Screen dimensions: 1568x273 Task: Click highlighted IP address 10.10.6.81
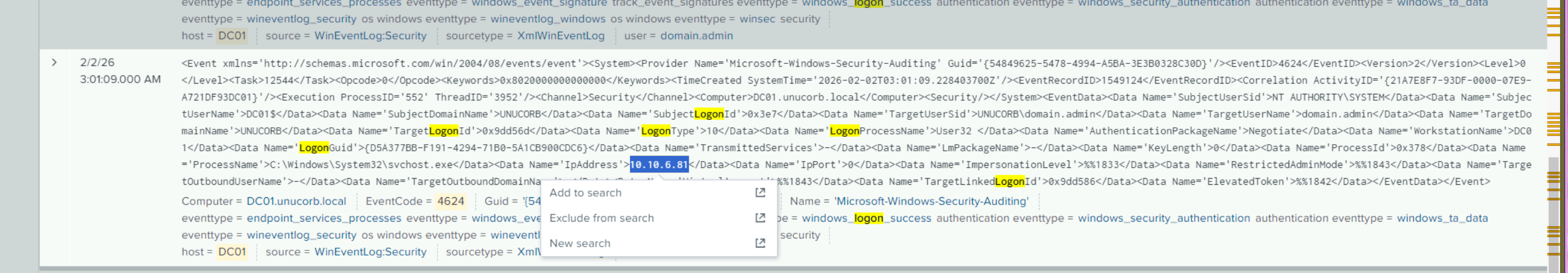coord(658,164)
